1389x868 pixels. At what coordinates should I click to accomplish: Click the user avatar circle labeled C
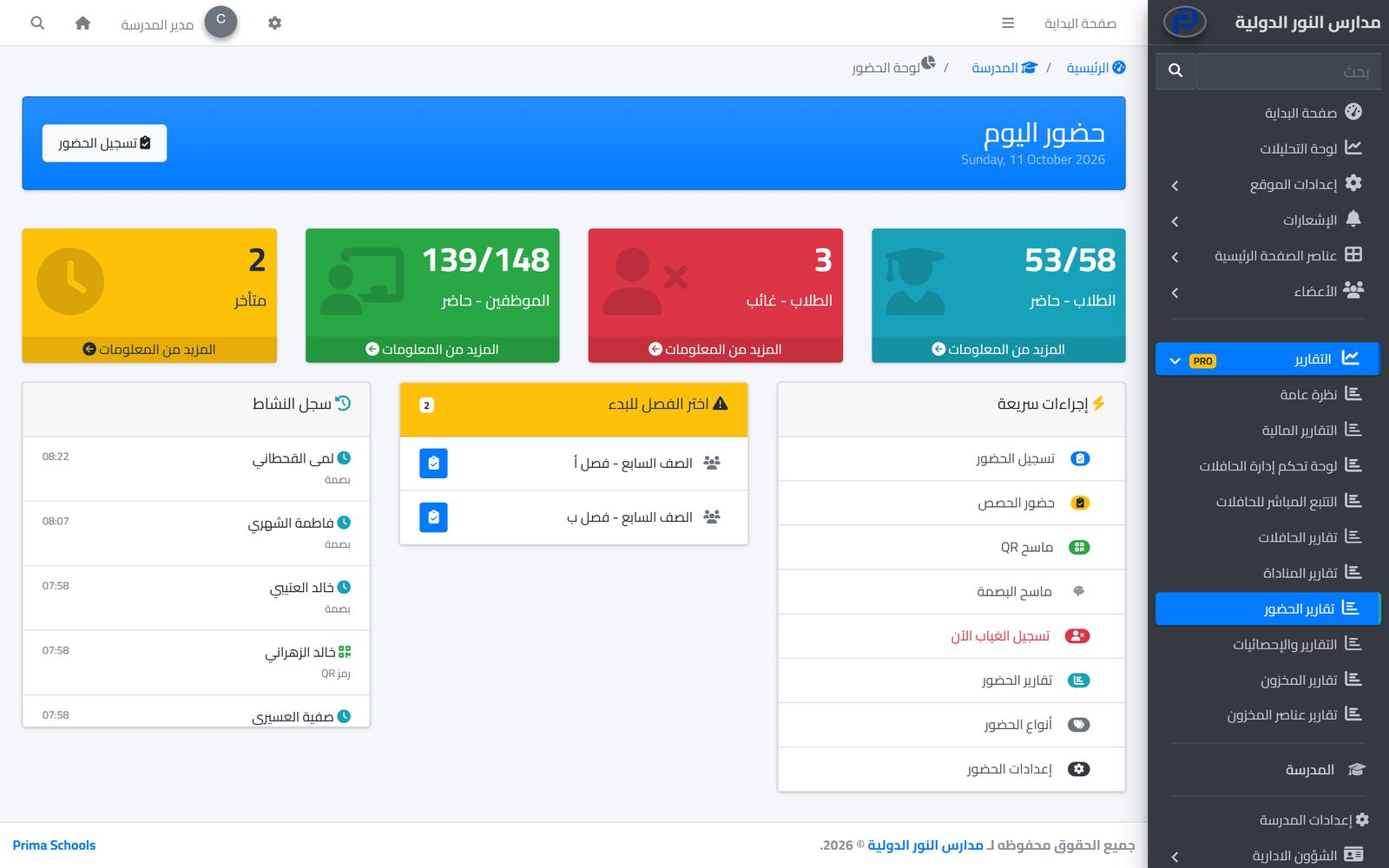click(221, 22)
